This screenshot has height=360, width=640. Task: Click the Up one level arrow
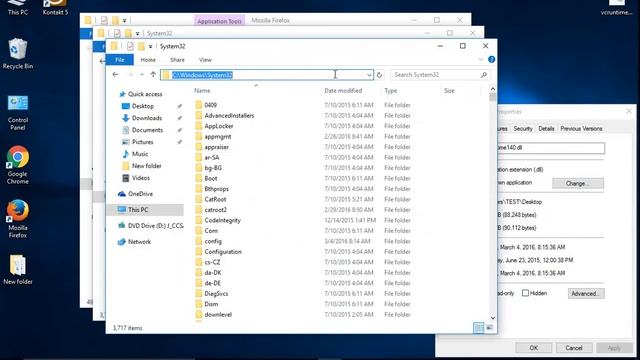(x=153, y=74)
